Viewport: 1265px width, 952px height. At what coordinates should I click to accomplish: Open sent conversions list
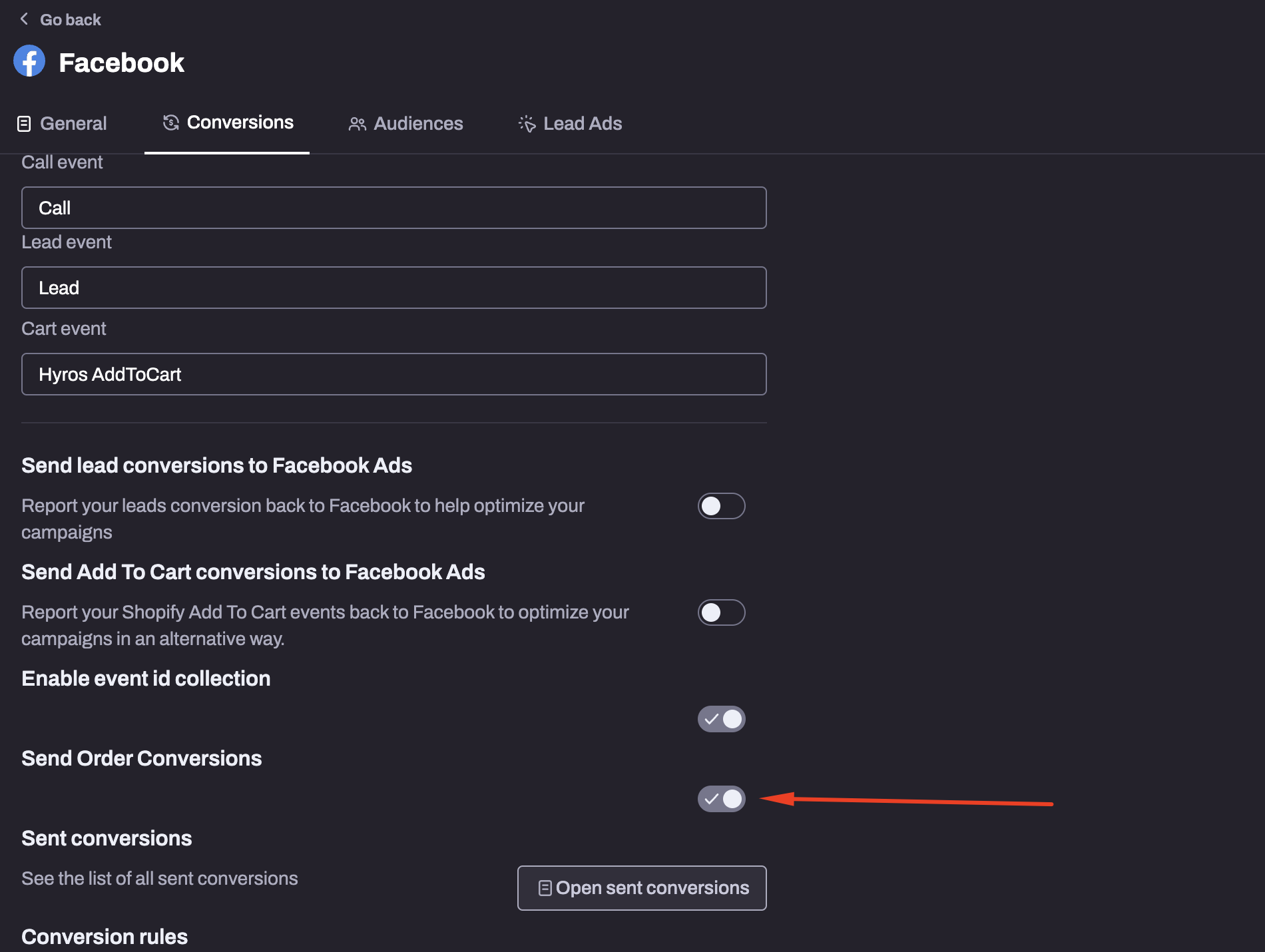[x=641, y=887]
